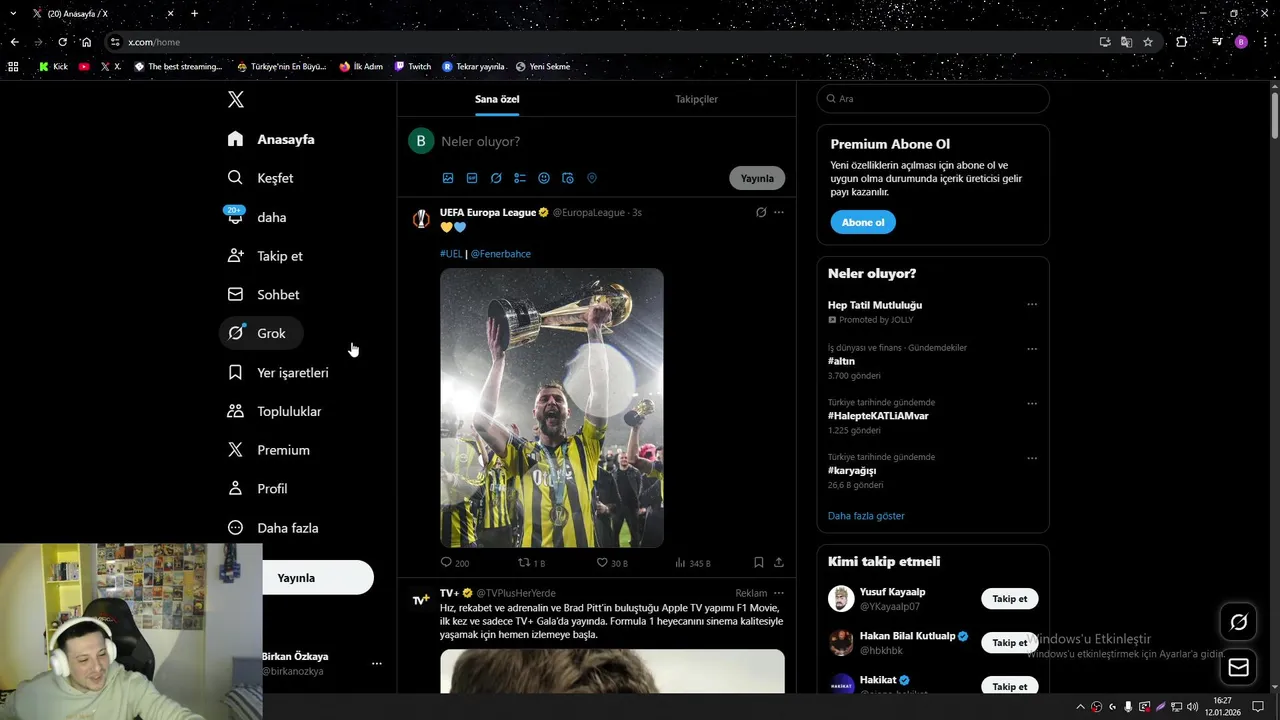The image size is (1280, 720).
Task: Repost the UEFA Europa League post
Action: point(531,563)
